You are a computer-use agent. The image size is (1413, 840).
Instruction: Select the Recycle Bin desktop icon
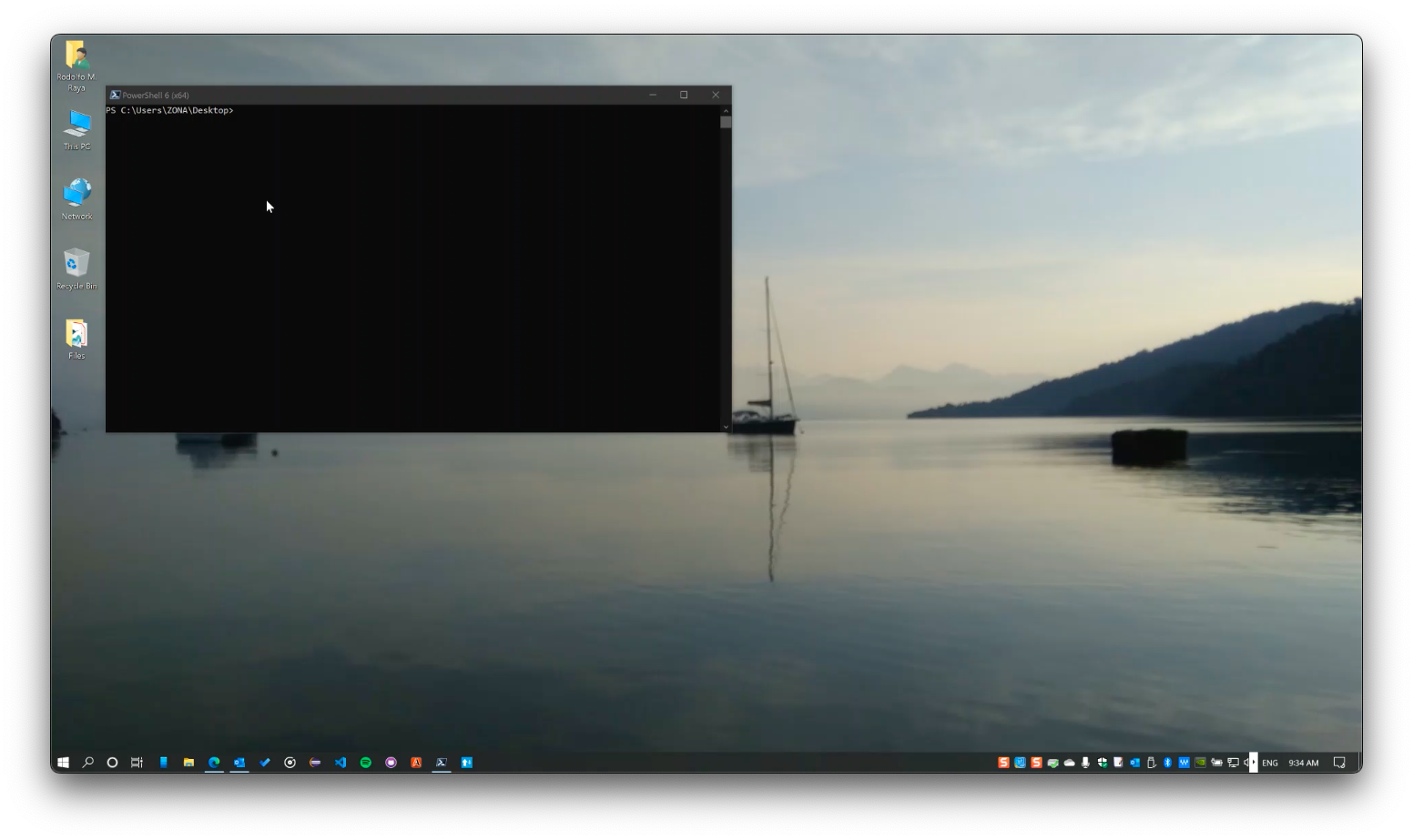click(x=76, y=268)
